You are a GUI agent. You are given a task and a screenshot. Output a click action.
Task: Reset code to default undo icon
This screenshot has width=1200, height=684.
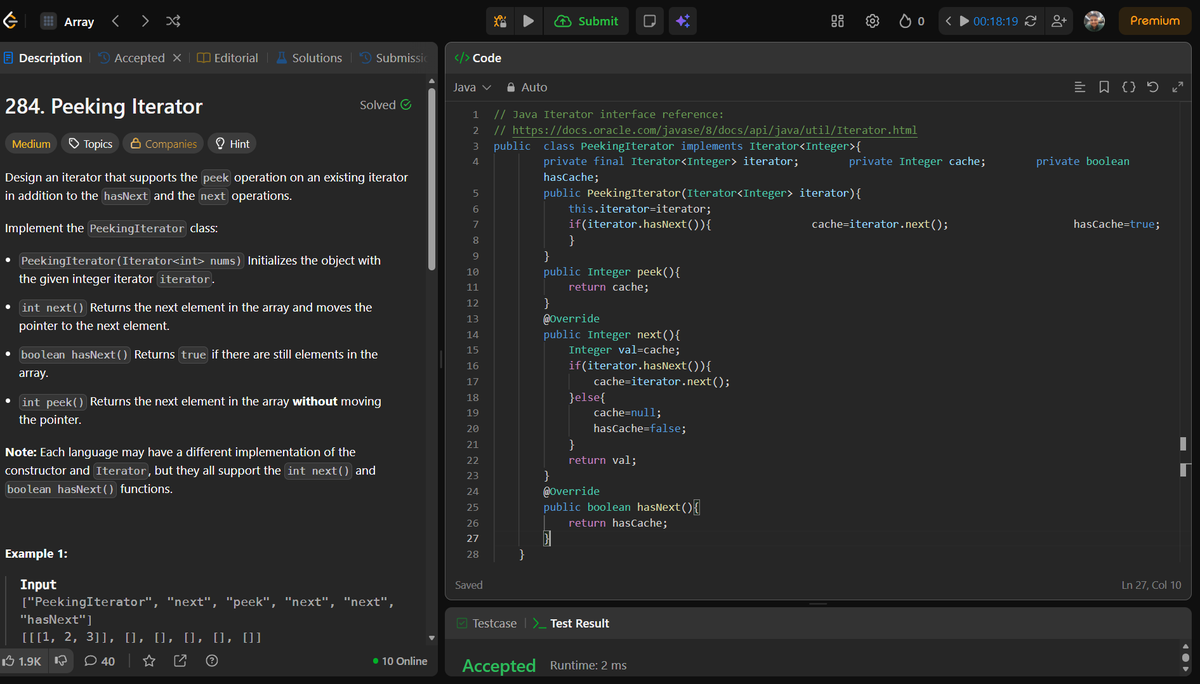click(1153, 87)
